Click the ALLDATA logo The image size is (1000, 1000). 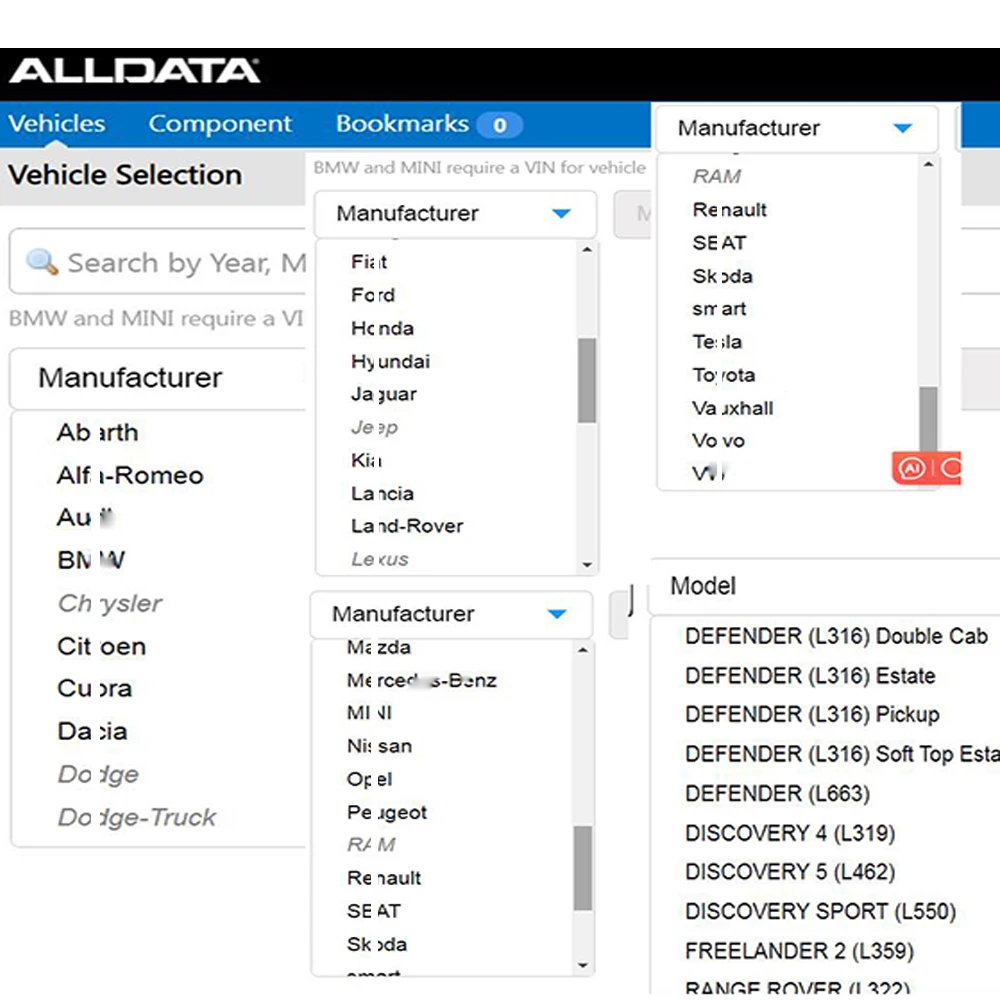coord(134,71)
